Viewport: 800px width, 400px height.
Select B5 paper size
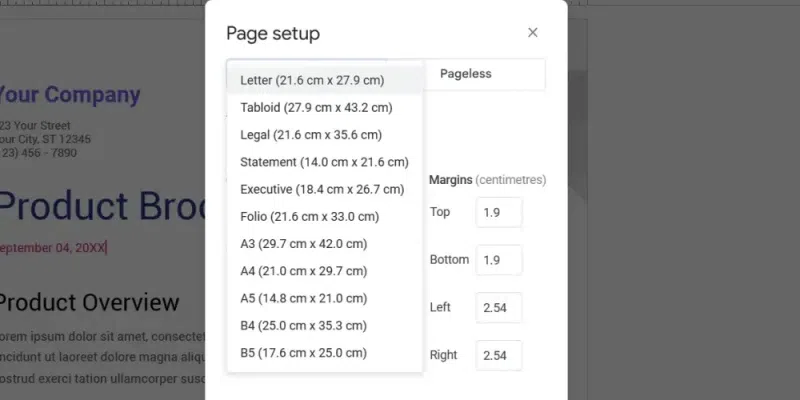click(x=325, y=353)
